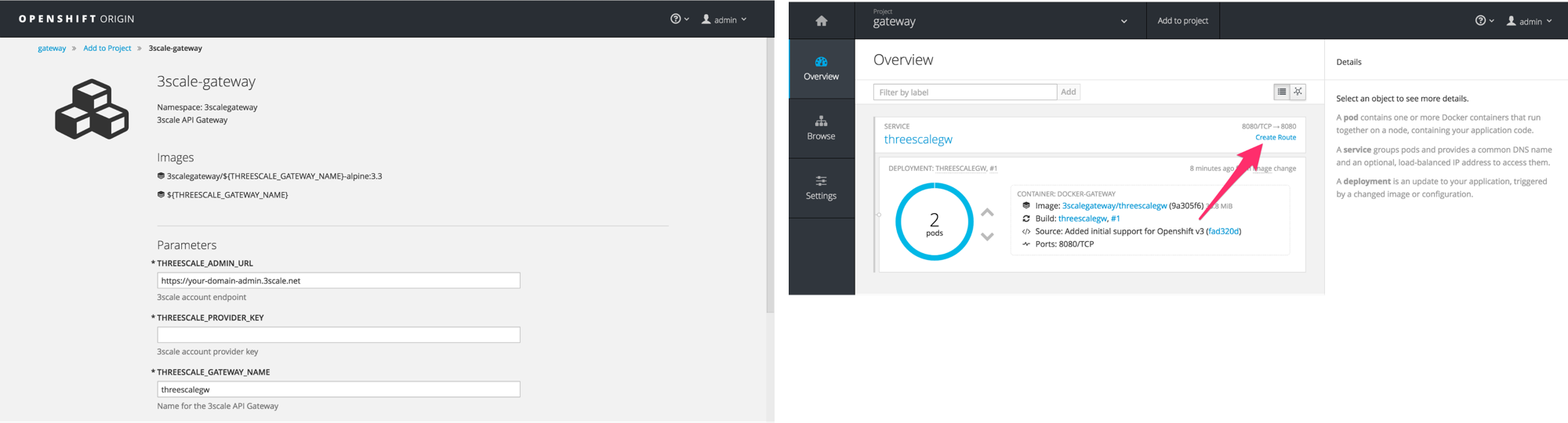Open the fad320d commit link
This screenshot has height=423, width=1568.
pyautogui.click(x=1223, y=231)
